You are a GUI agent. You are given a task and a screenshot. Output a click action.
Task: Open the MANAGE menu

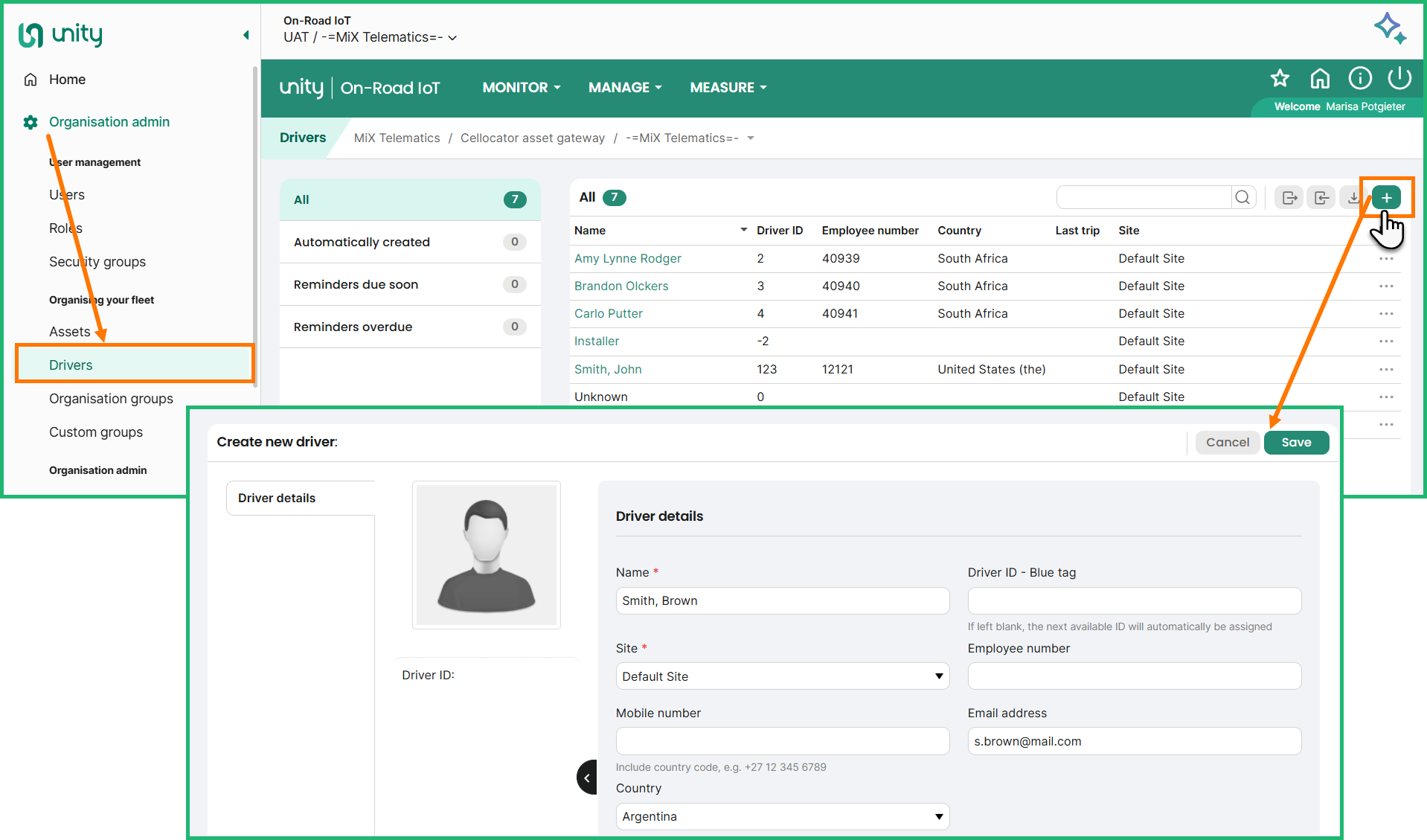624,88
